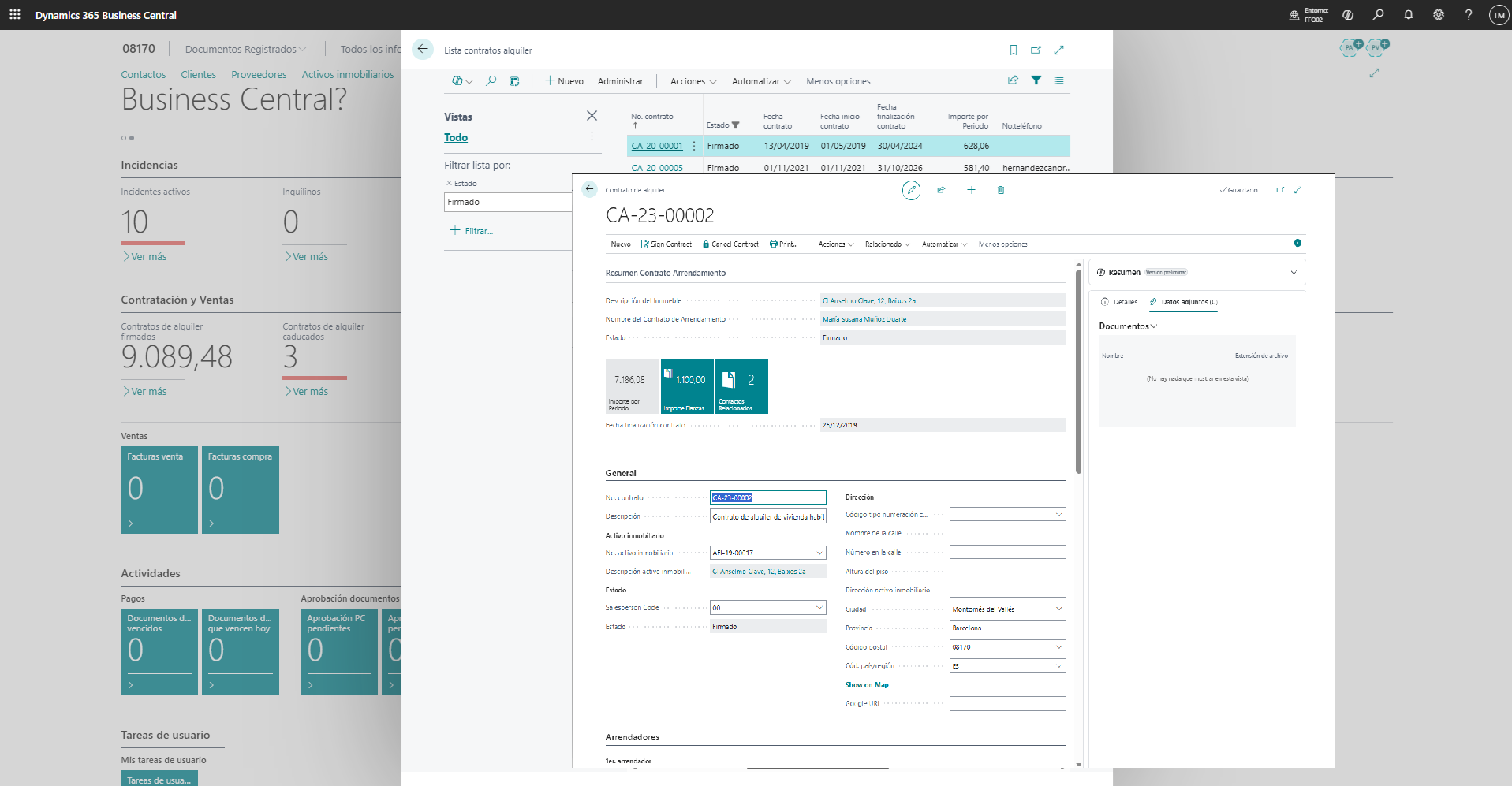Click search icon in list toolbar
This screenshot has height=786, width=1512.
491,81
